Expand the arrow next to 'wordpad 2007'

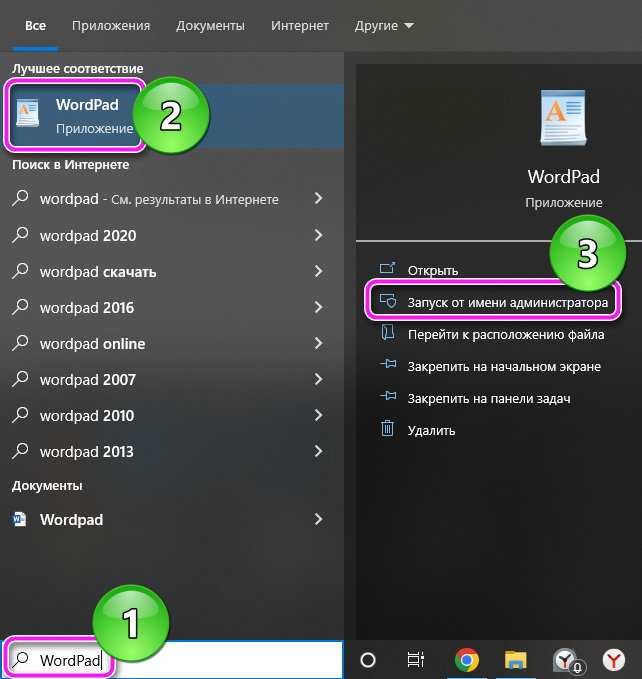coord(319,379)
